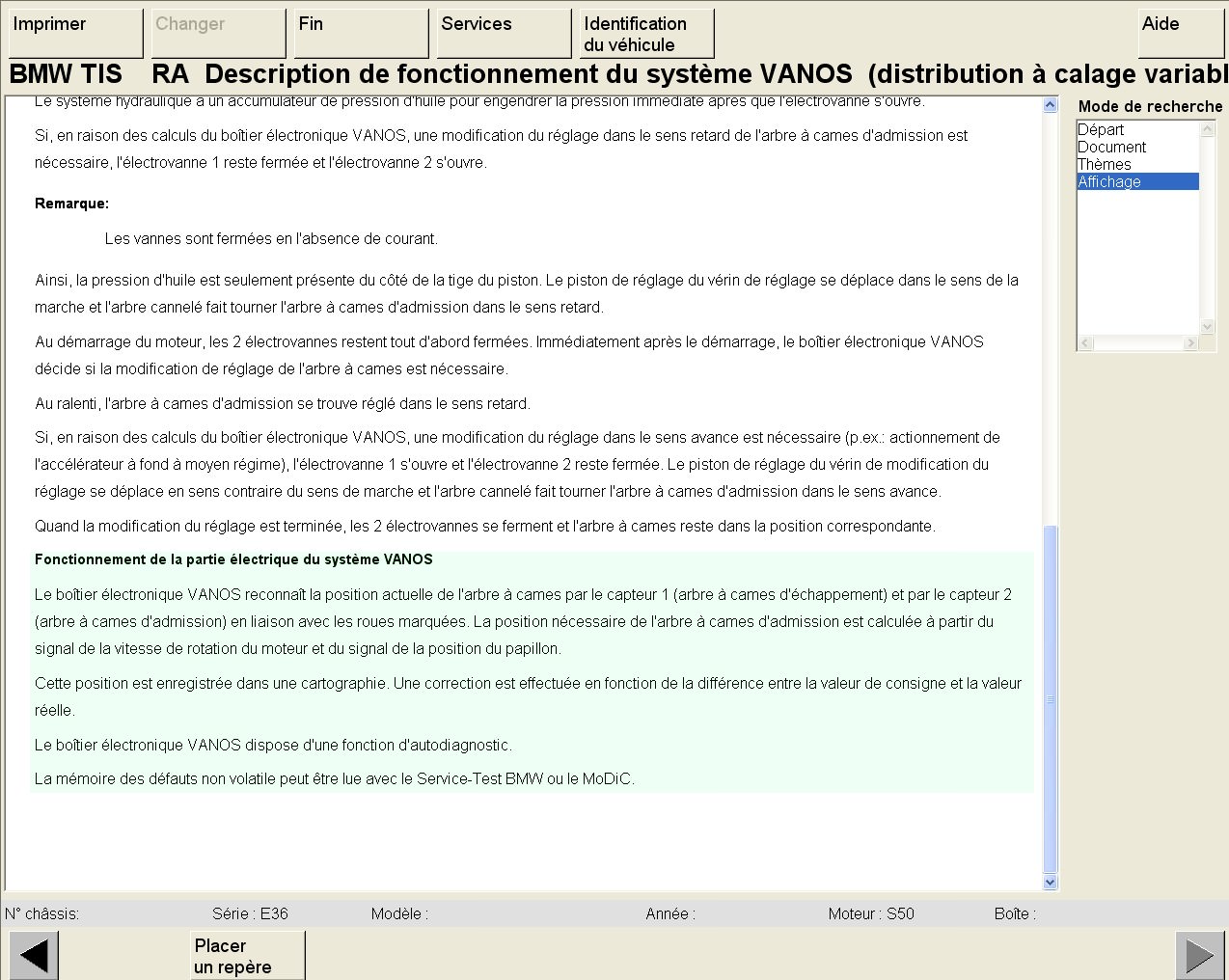Click the Remarque: heading
Screen dimensions: 1229x980
pyautogui.click(x=71, y=204)
